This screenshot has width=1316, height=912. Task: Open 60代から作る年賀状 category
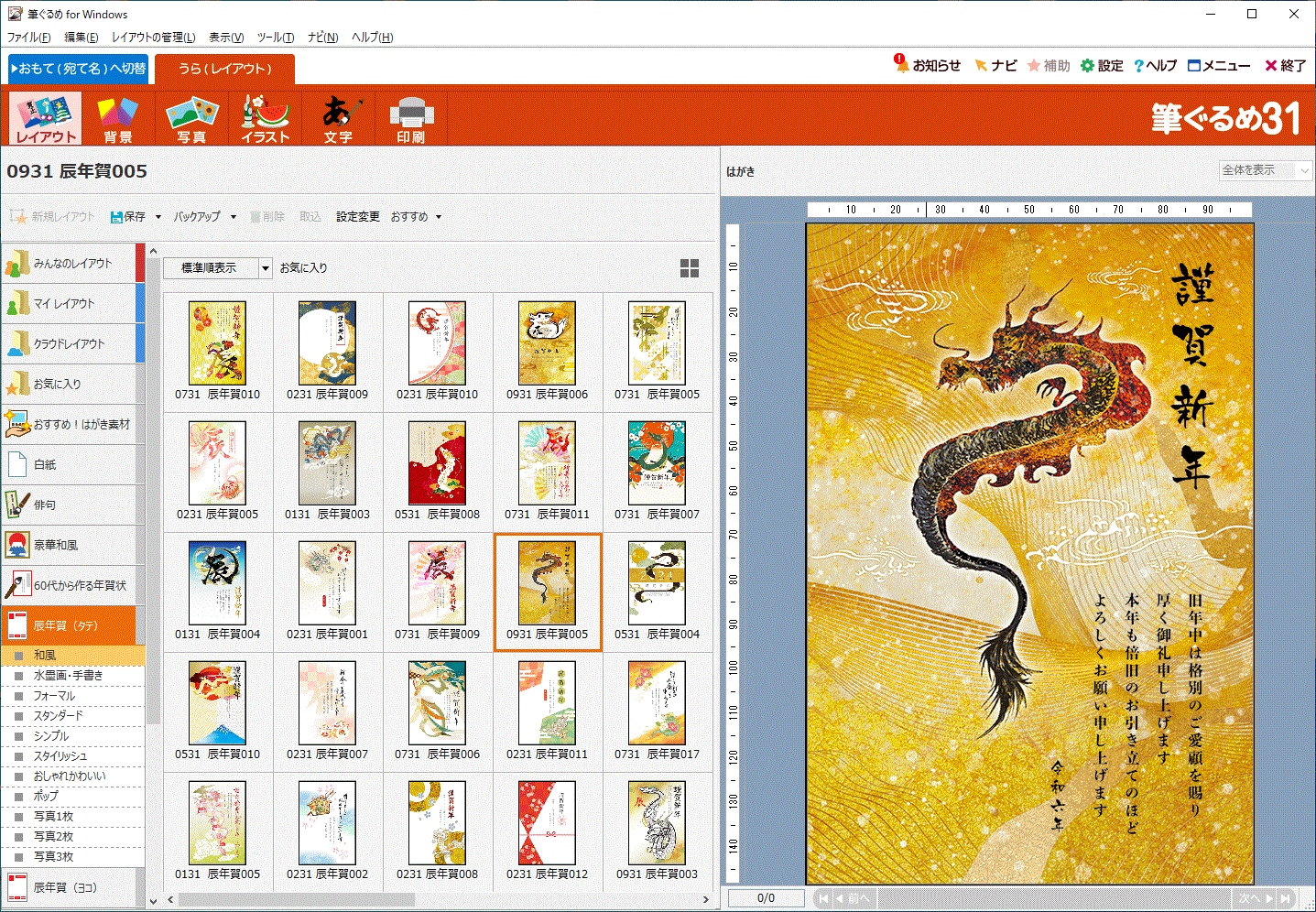pyautogui.click(x=72, y=586)
